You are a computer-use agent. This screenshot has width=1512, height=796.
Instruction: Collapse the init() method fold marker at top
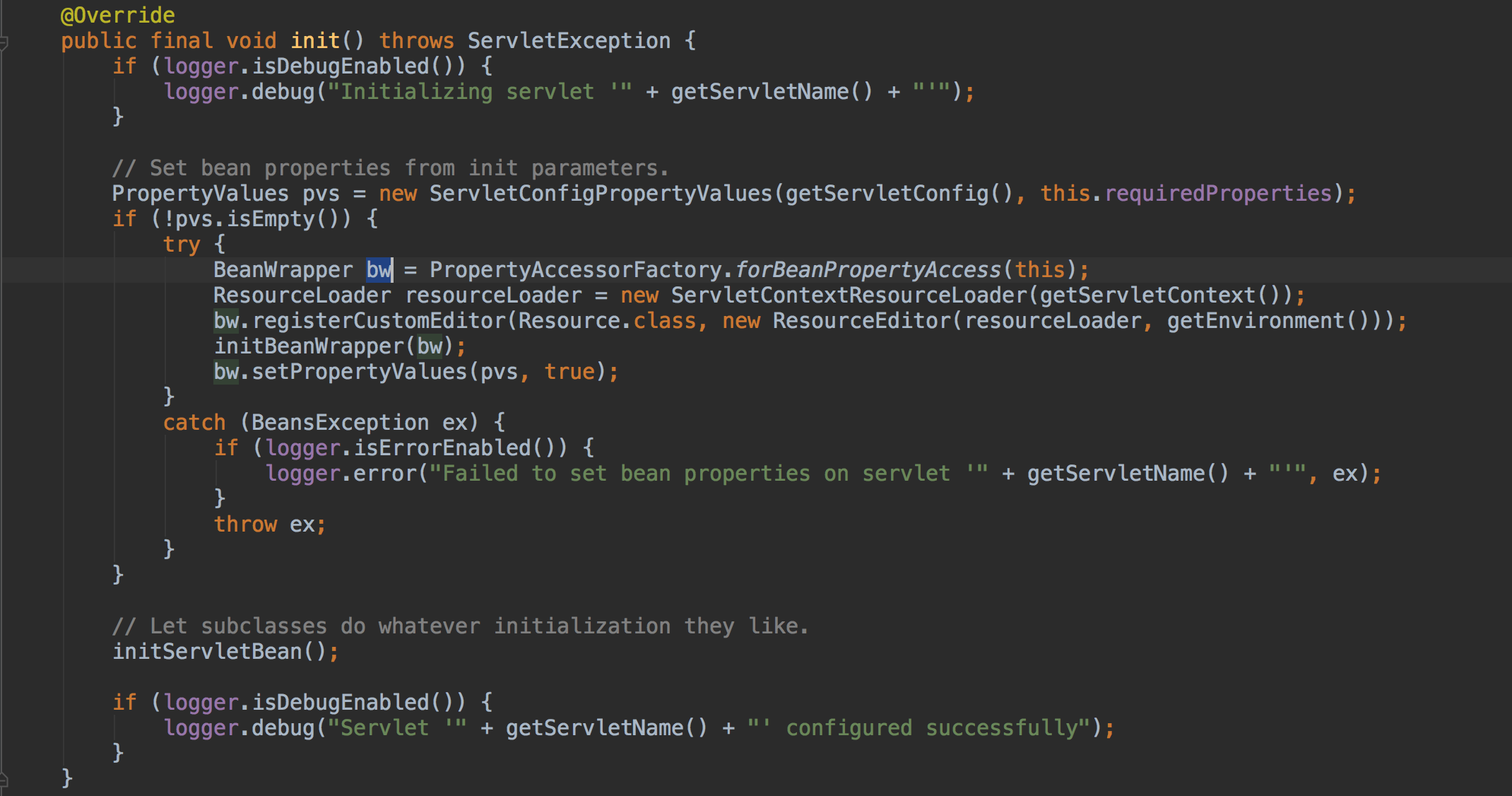pos(4,42)
